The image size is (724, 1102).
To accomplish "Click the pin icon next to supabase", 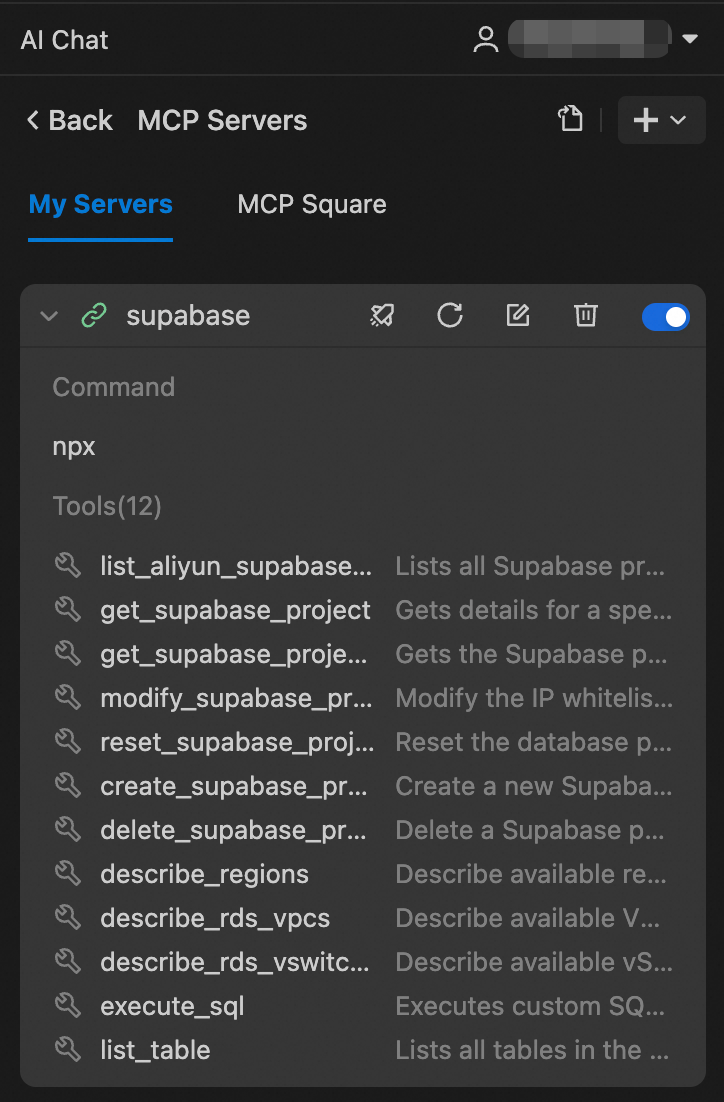I will pos(382,316).
